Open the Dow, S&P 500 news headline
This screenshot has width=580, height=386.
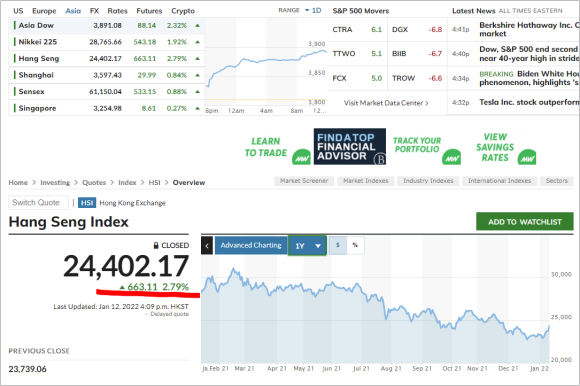pos(529,54)
